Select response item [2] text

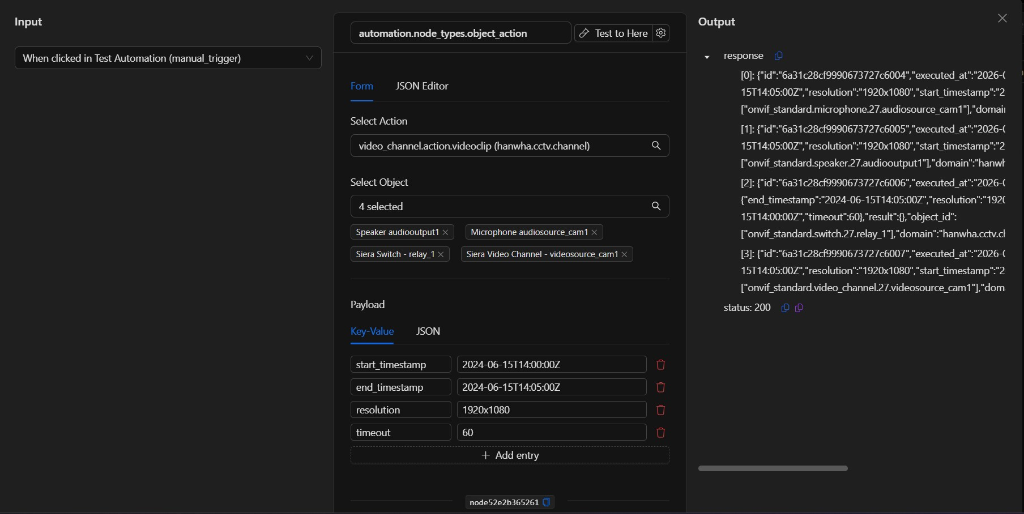872,208
